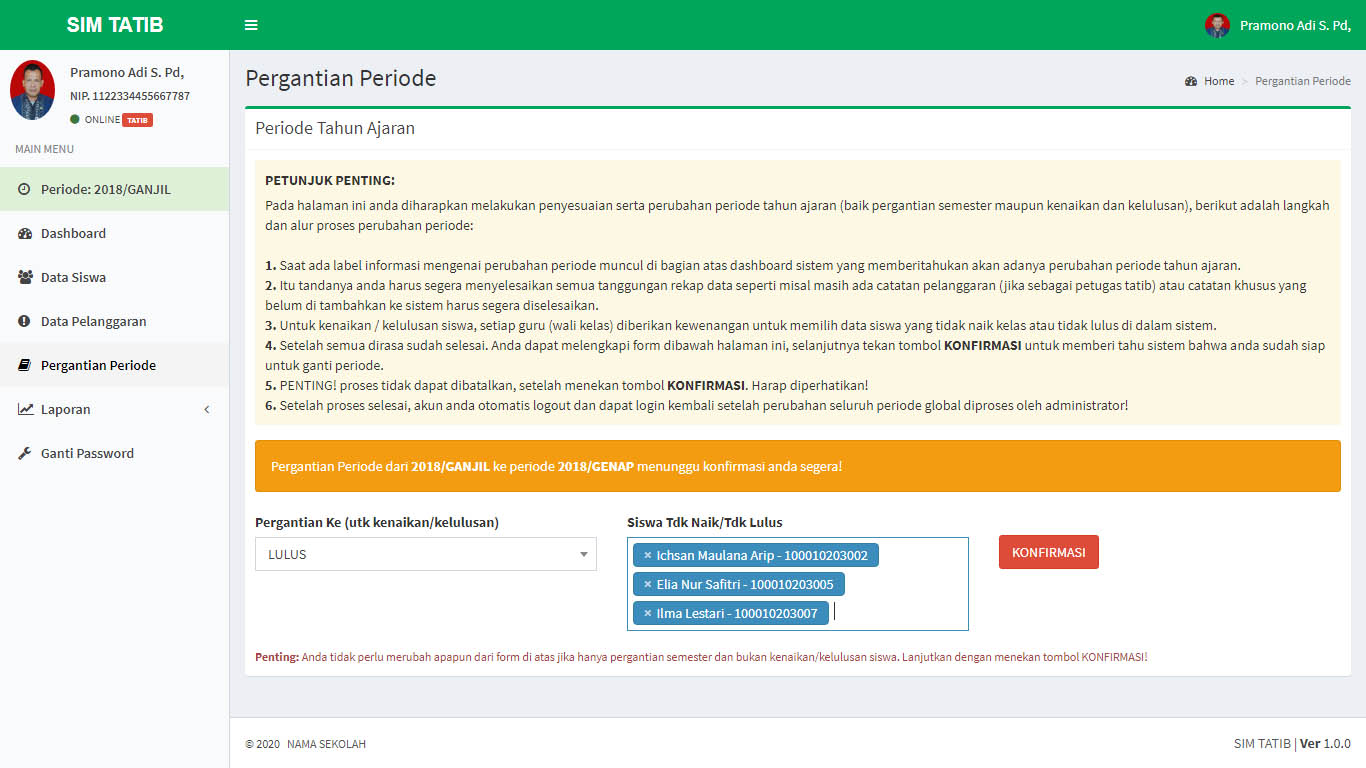This screenshot has height=768, width=1366.
Task: Click the breadcrumb Home dashboard icon
Action: [1191, 81]
